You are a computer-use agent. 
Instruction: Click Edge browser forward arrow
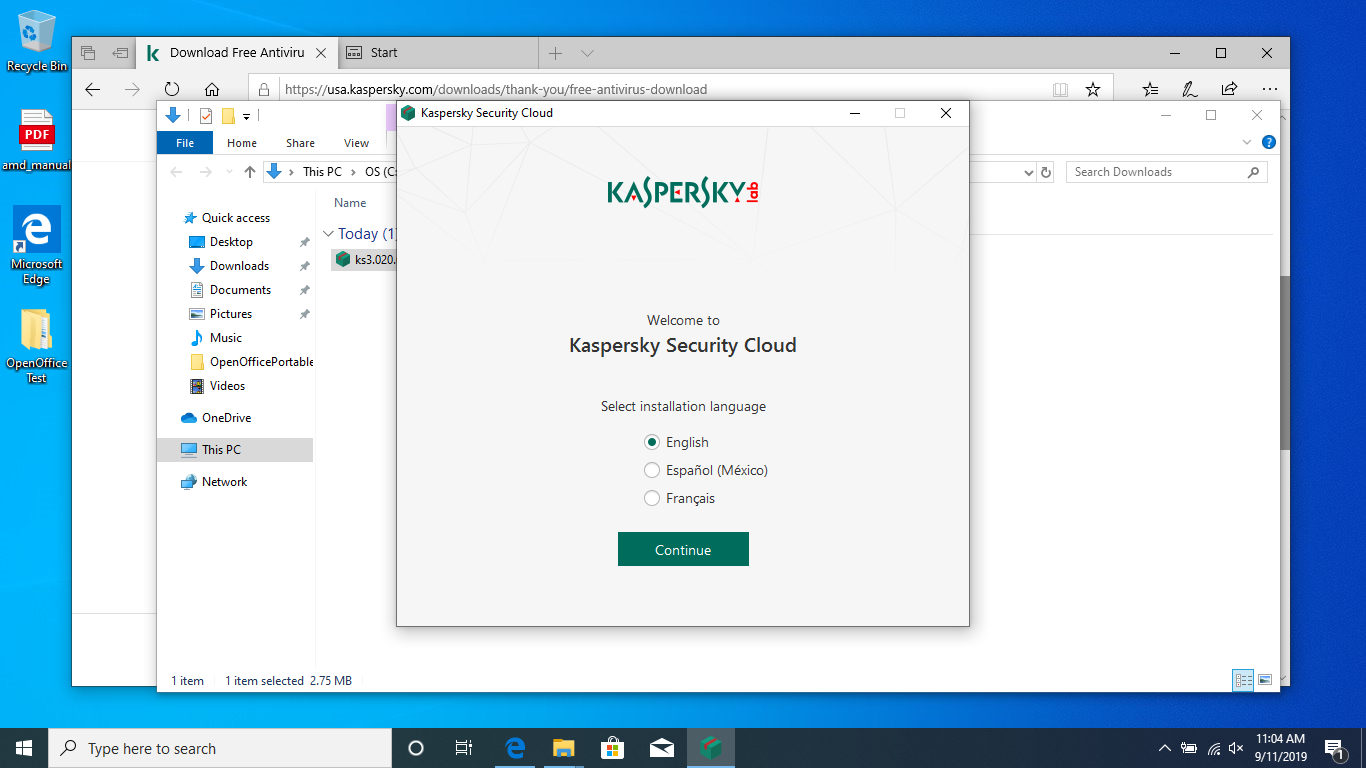[132, 89]
